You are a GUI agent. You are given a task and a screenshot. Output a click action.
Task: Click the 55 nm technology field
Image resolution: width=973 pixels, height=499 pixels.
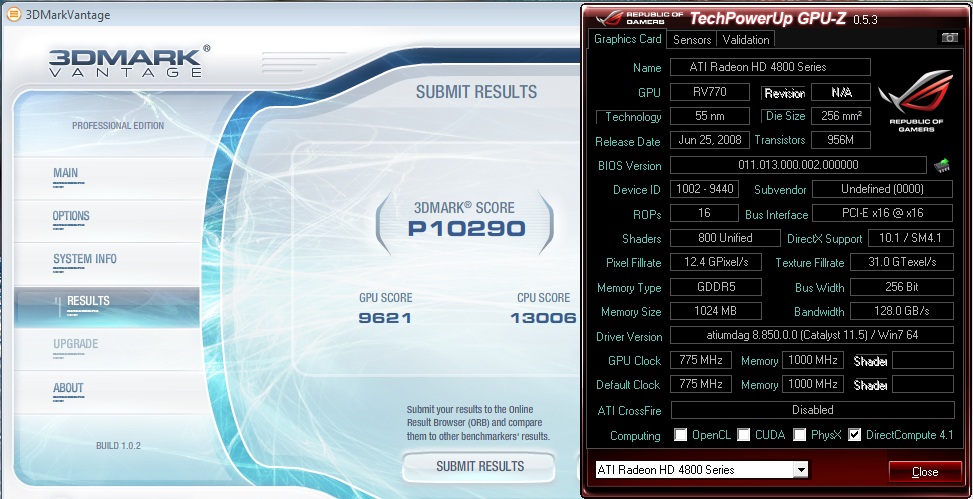click(710, 116)
